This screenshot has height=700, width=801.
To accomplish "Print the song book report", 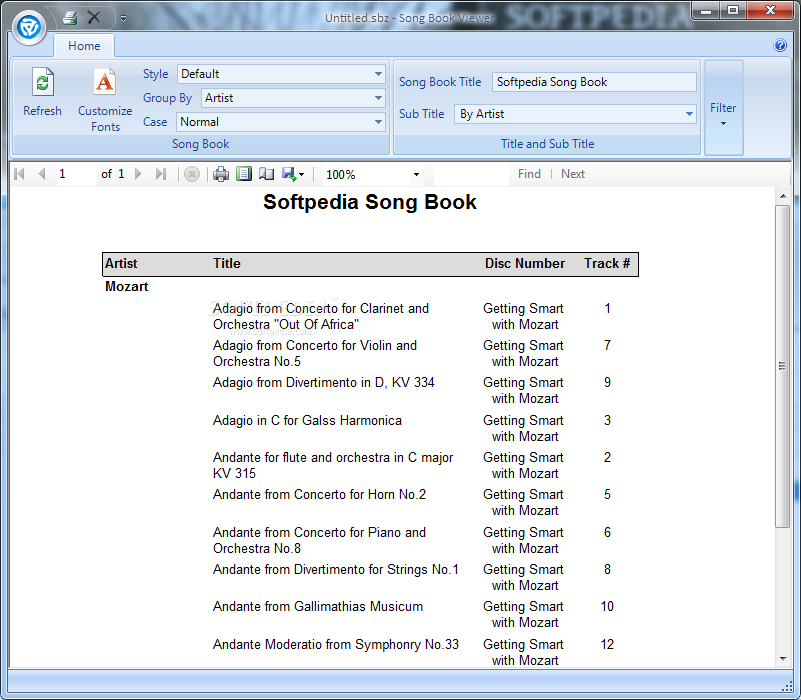I will [221, 174].
